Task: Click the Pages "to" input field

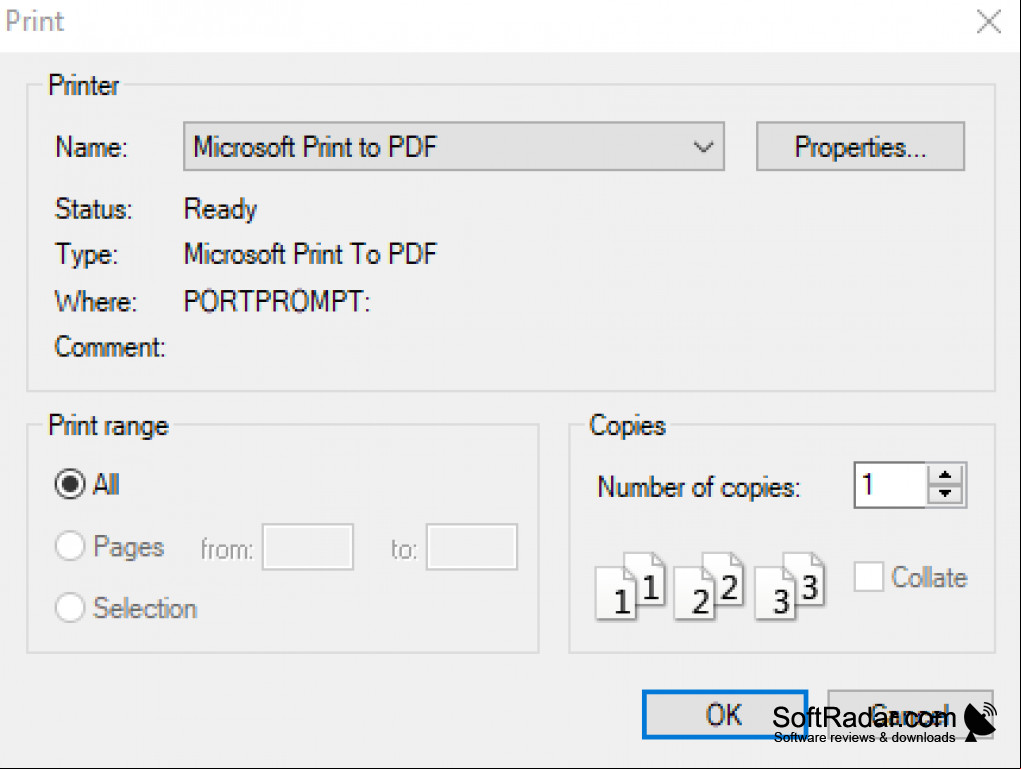Action: click(x=472, y=547)
